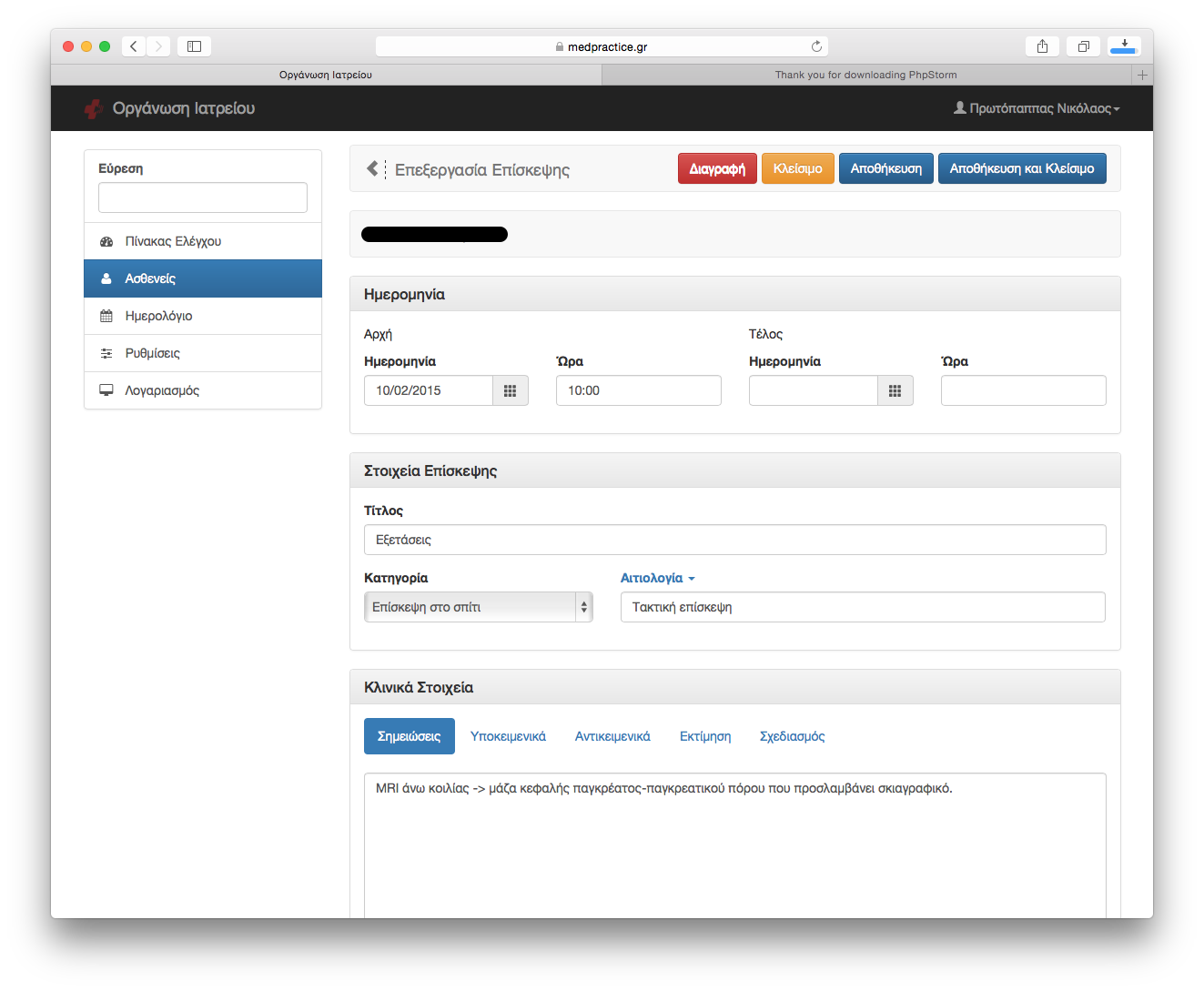The image size is (1204, 991).
Task: Expand the Κατηγορία select box
Action: (x=478, y=607)
